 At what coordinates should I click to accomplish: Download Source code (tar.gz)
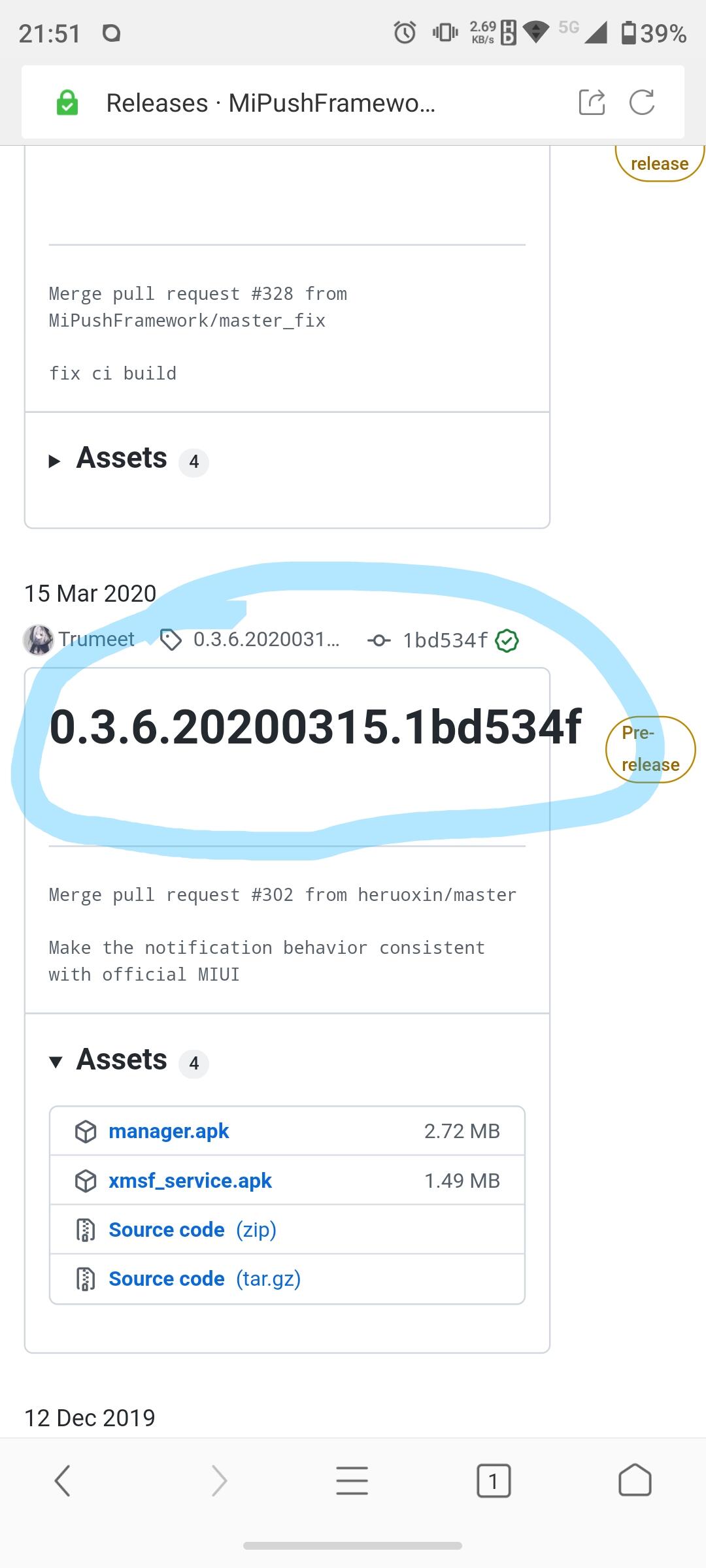pos(205,1279)
